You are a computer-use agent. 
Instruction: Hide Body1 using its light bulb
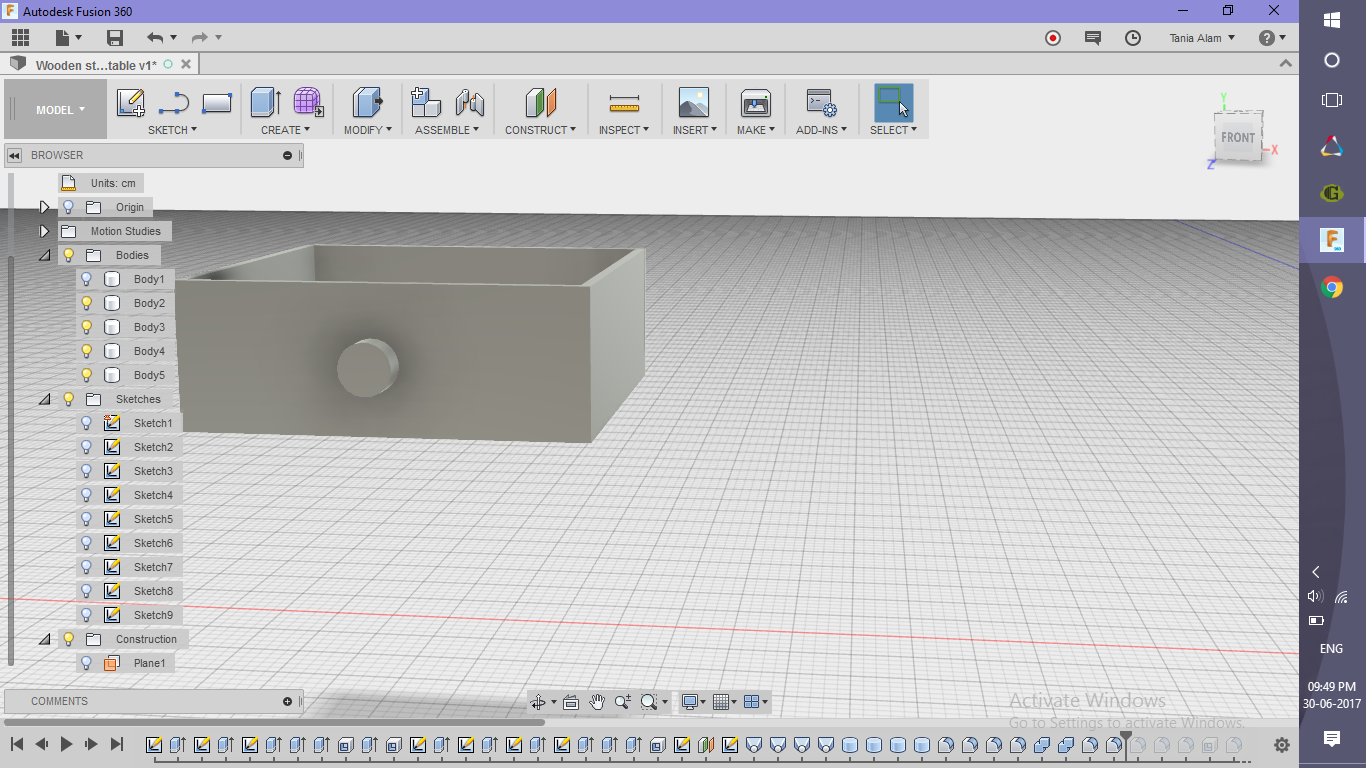87,279
